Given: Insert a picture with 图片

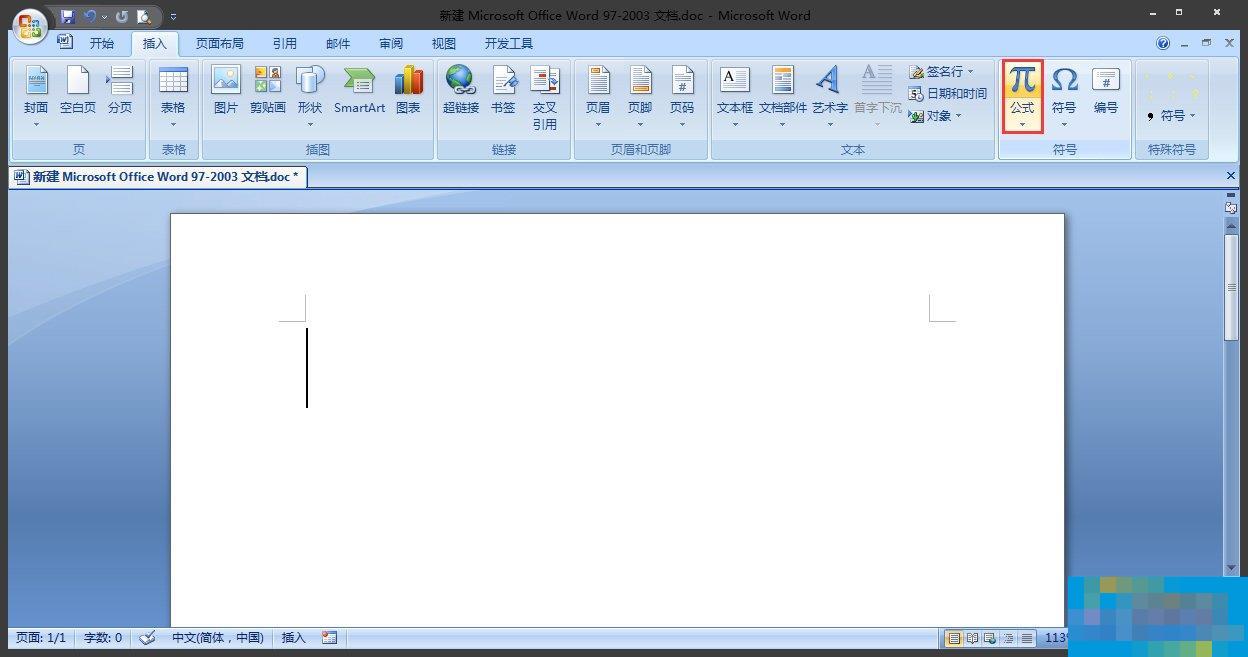Looking at the screenshot, I should click(x=226, y=90).
